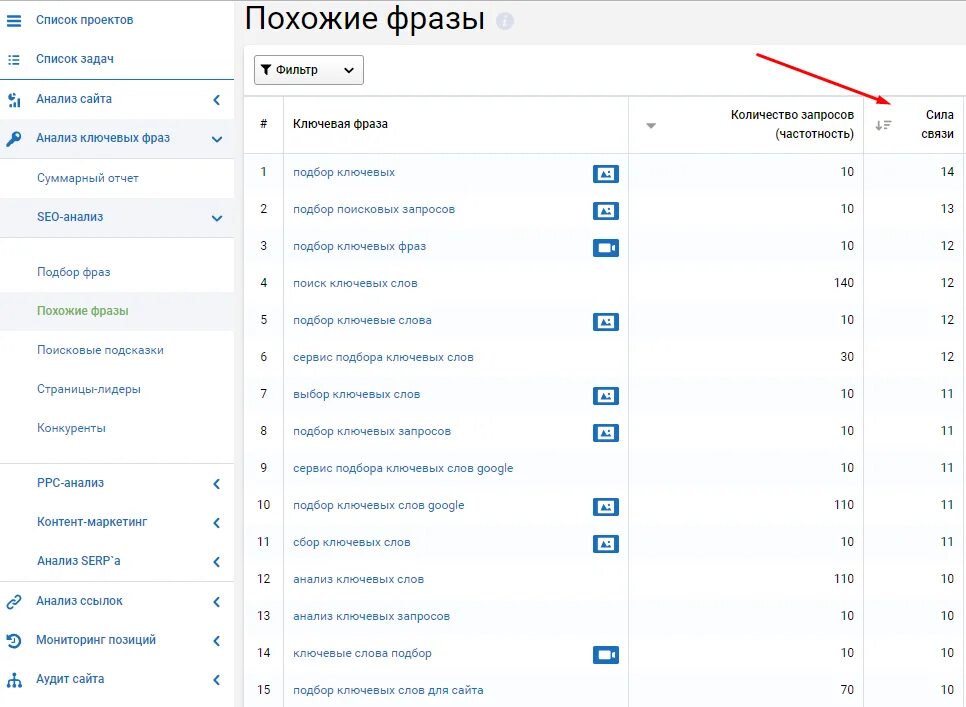Click Сила связи value 13 in row 2
The width and height of the screenshot is (966, 707).
pos(947,209)
